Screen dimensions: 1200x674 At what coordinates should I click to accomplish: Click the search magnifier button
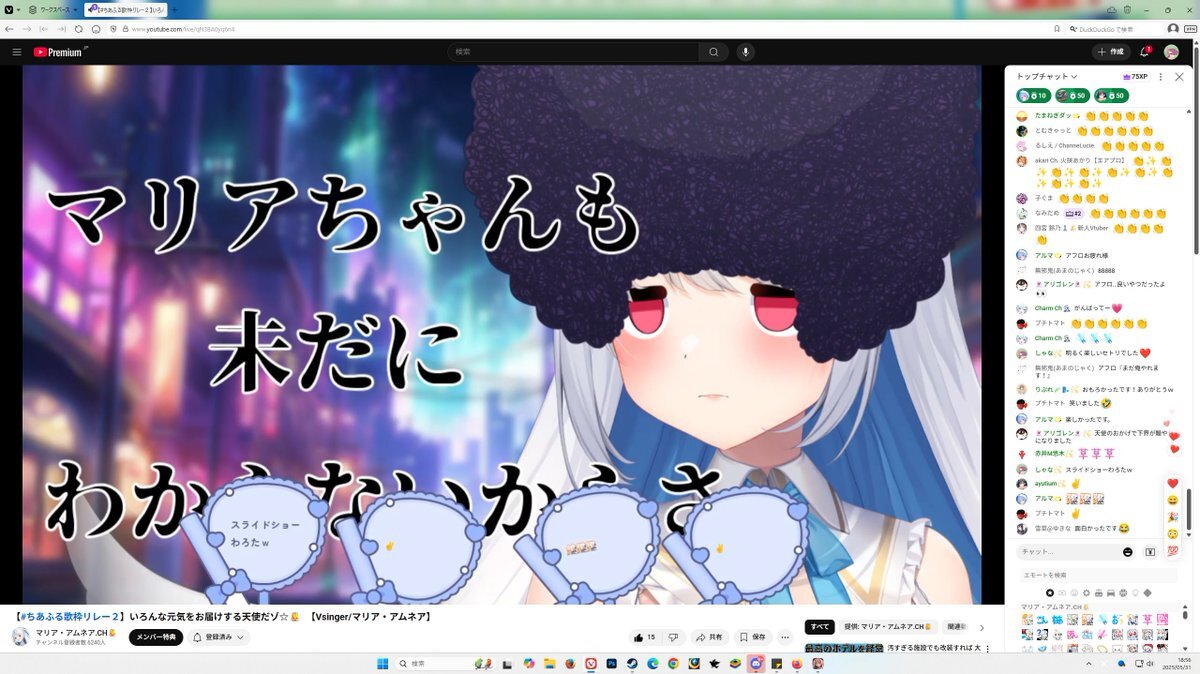[x=713, y=52]
